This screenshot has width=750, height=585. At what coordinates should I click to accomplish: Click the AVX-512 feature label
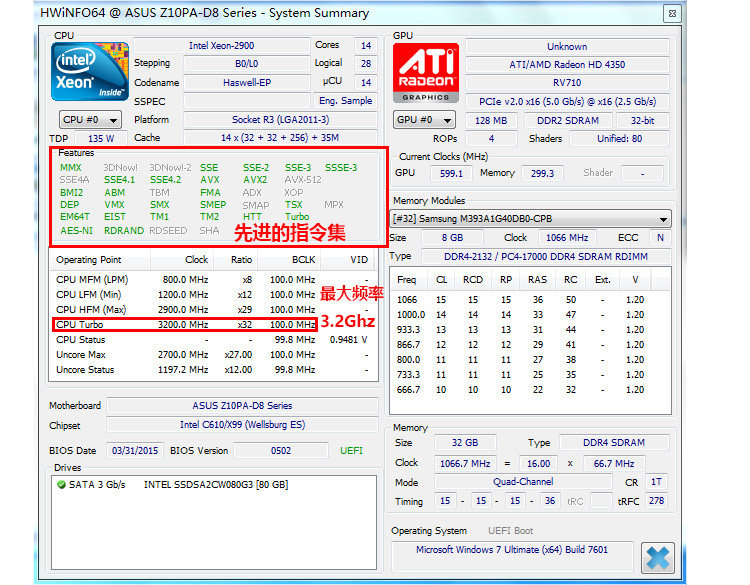[x=303, y=180]
